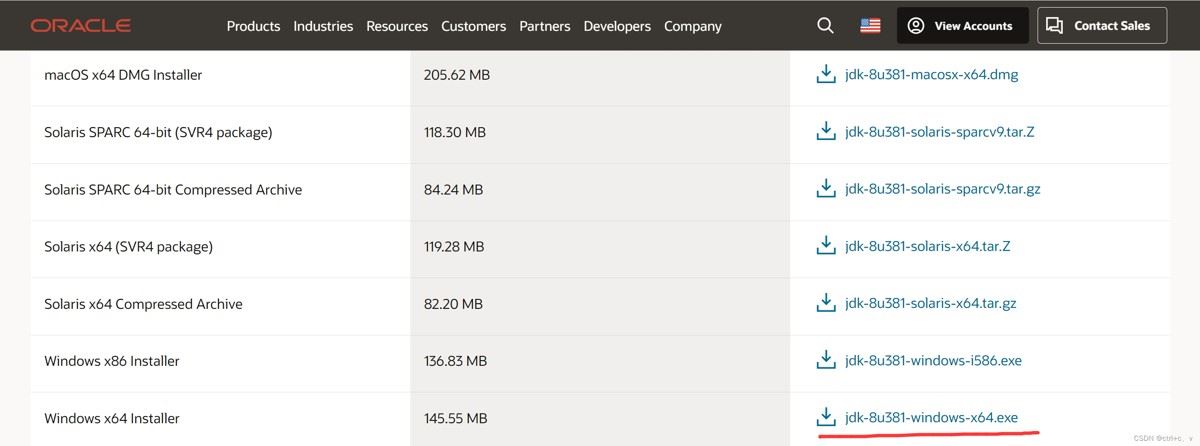Download jdk-8u381-solaris-x64.tar.gz link
The height and width of the screenshot is (446, 1200).
pos(930,303)
